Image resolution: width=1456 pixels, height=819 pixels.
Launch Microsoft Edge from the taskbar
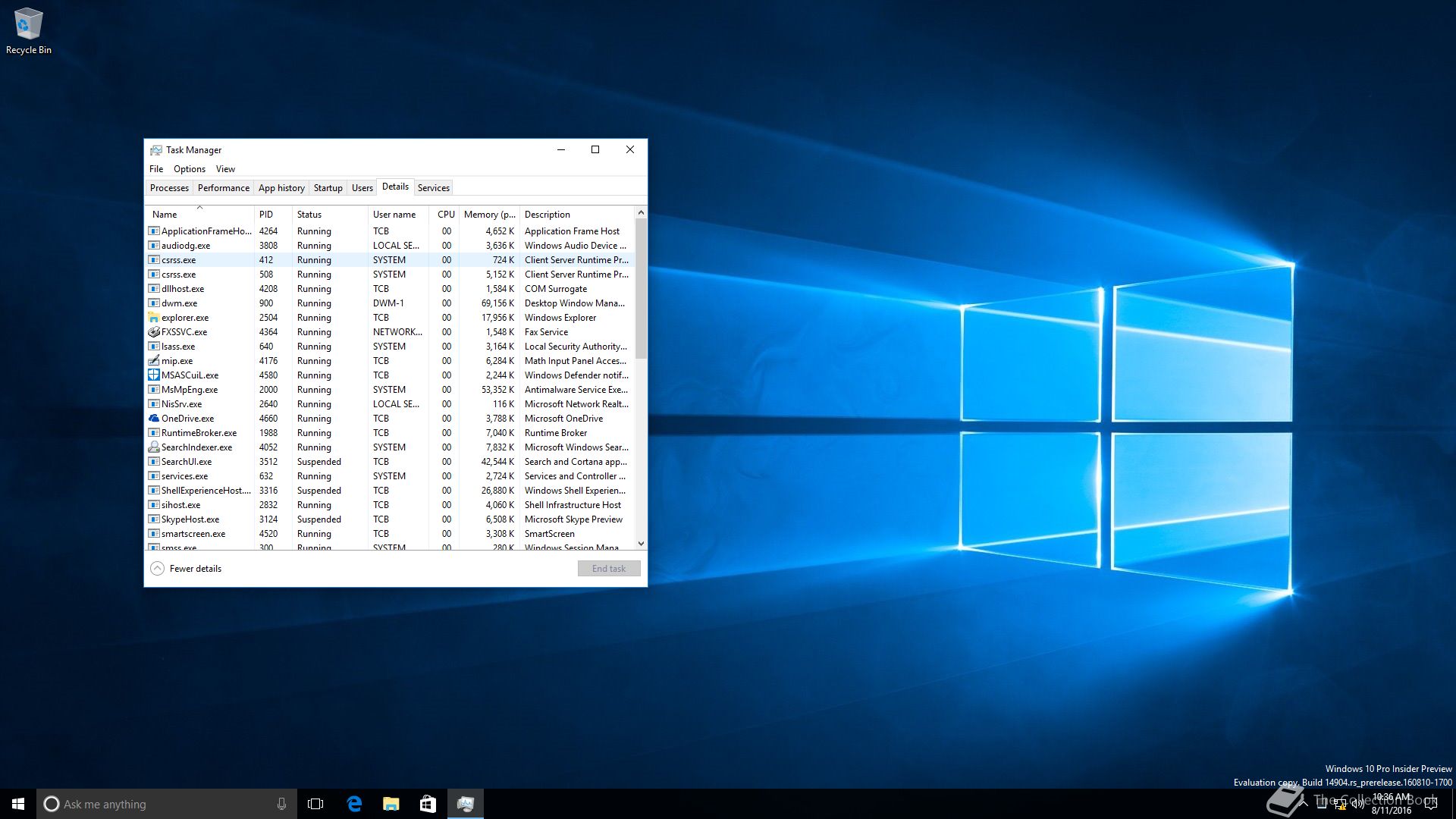click(353, 804)
